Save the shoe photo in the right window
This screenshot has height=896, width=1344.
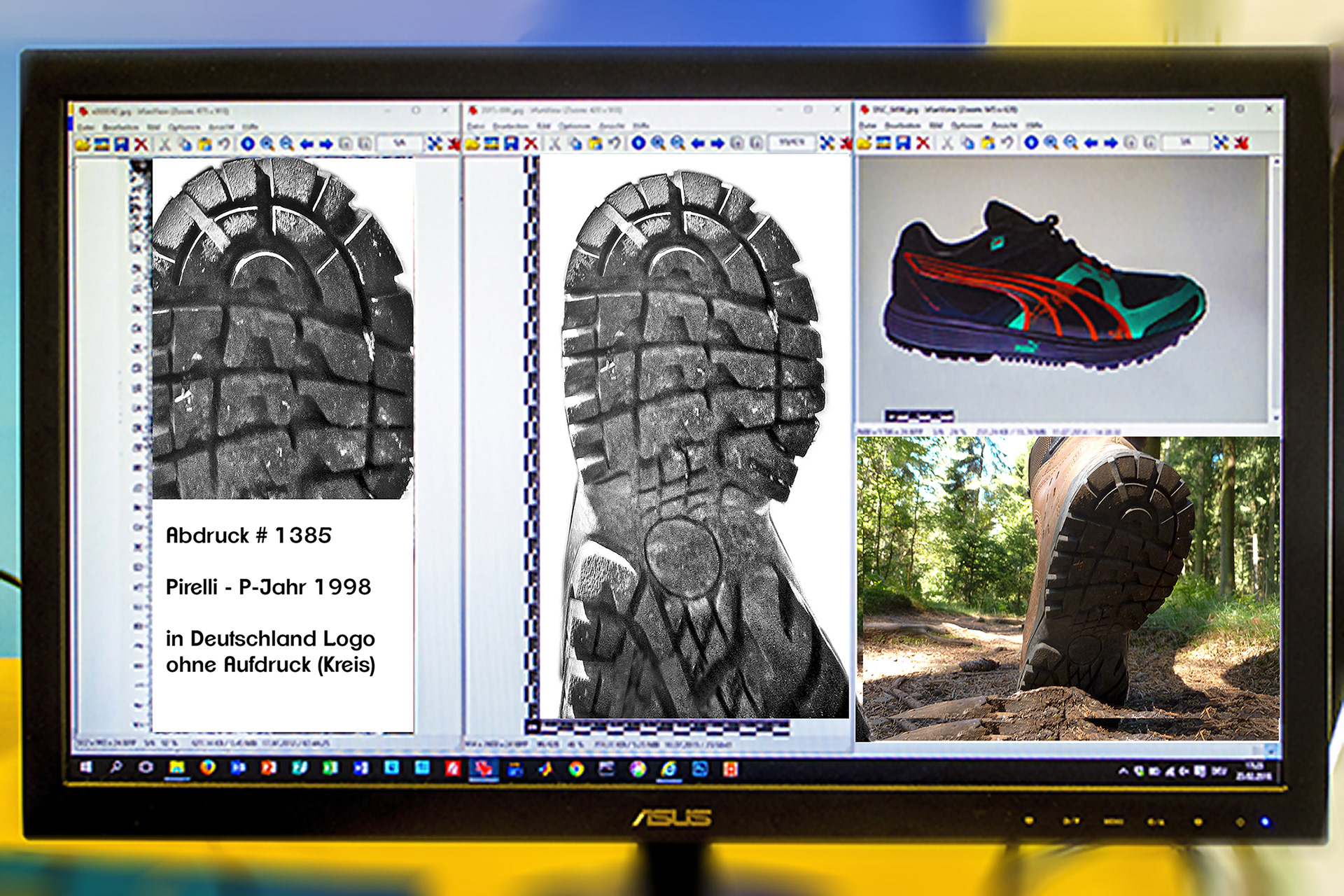904,143
